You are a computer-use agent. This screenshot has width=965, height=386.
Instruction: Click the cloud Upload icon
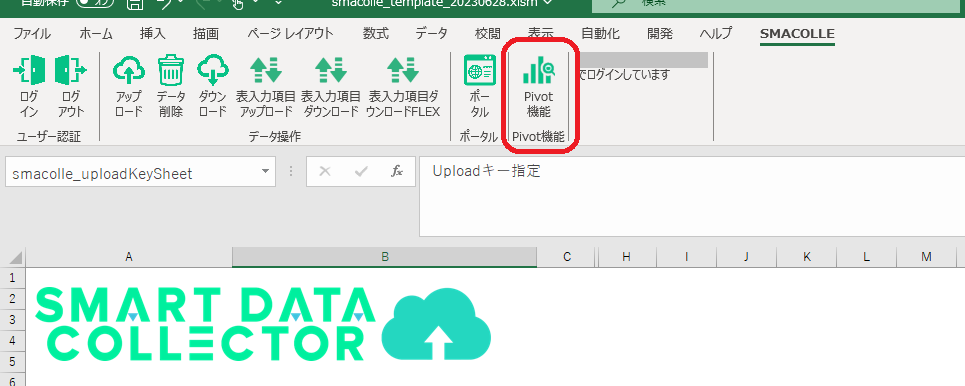click(129, 70)
